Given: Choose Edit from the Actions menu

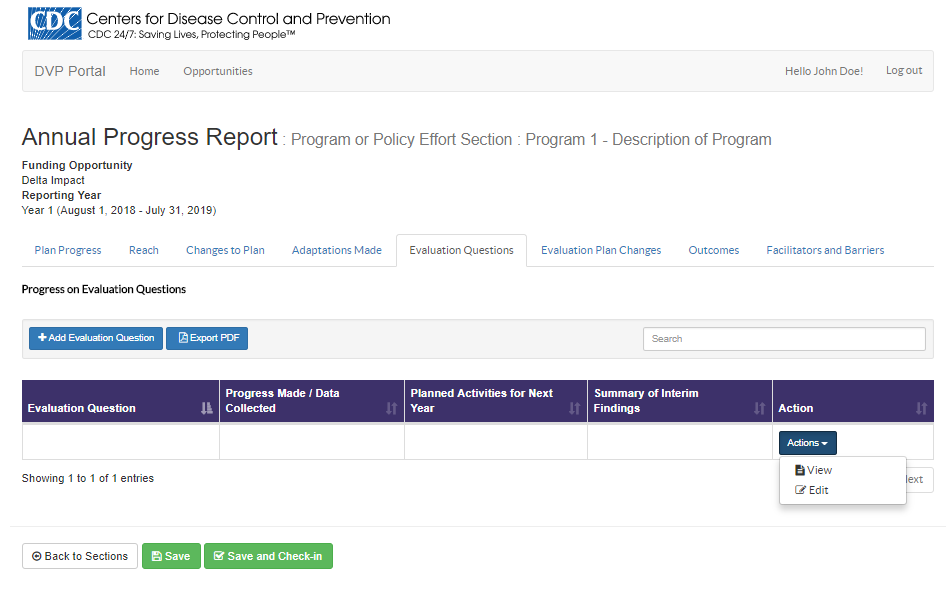Looking at the screenshot, I should [817, 490].
